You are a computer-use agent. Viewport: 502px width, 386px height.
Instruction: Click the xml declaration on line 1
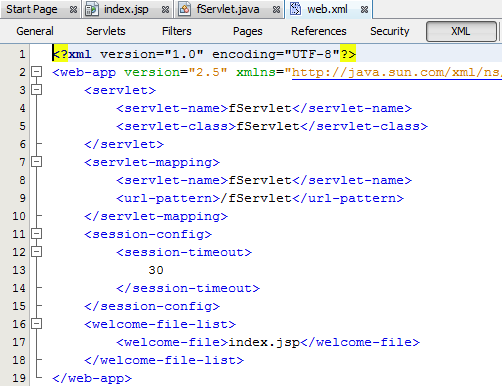point(204,54)
